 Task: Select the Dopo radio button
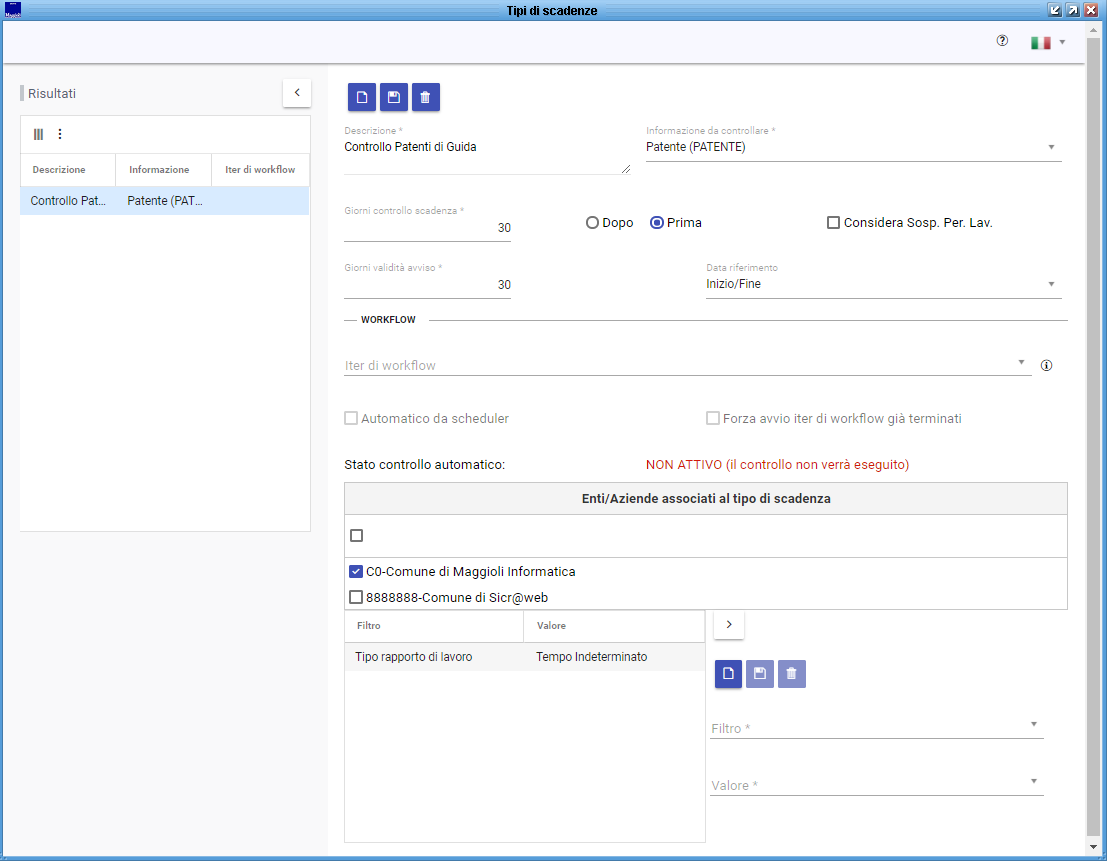(x=593, y=223)
